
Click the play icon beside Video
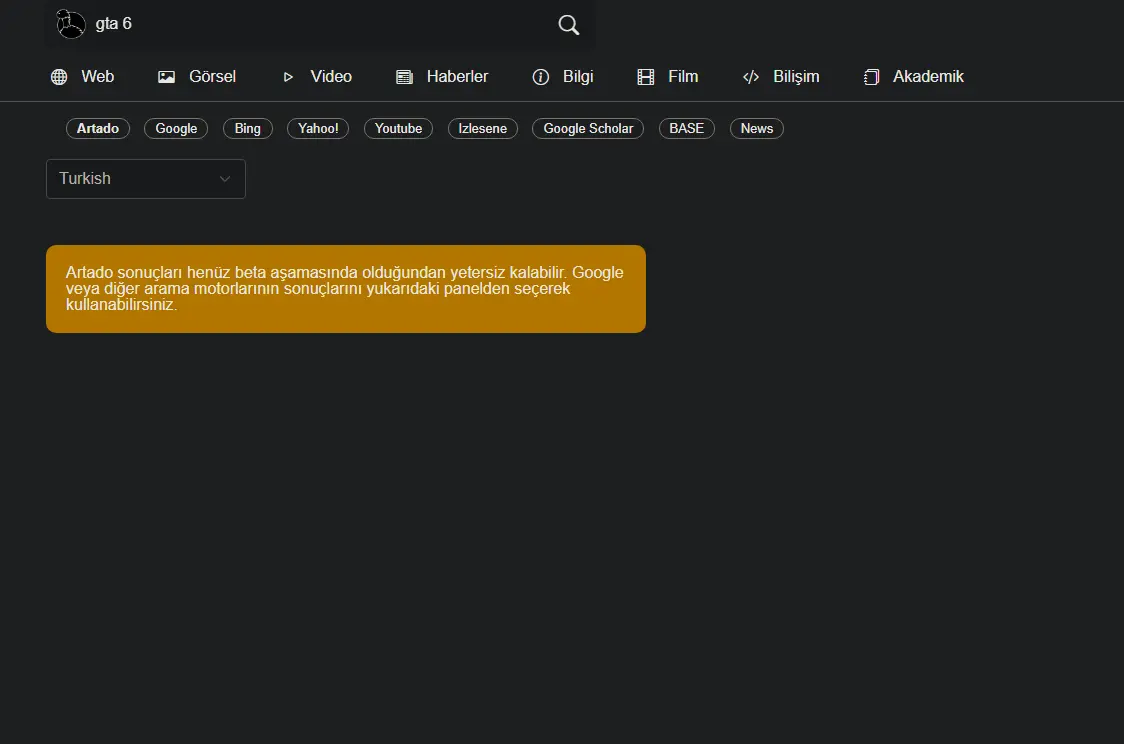tap(288, 77)
